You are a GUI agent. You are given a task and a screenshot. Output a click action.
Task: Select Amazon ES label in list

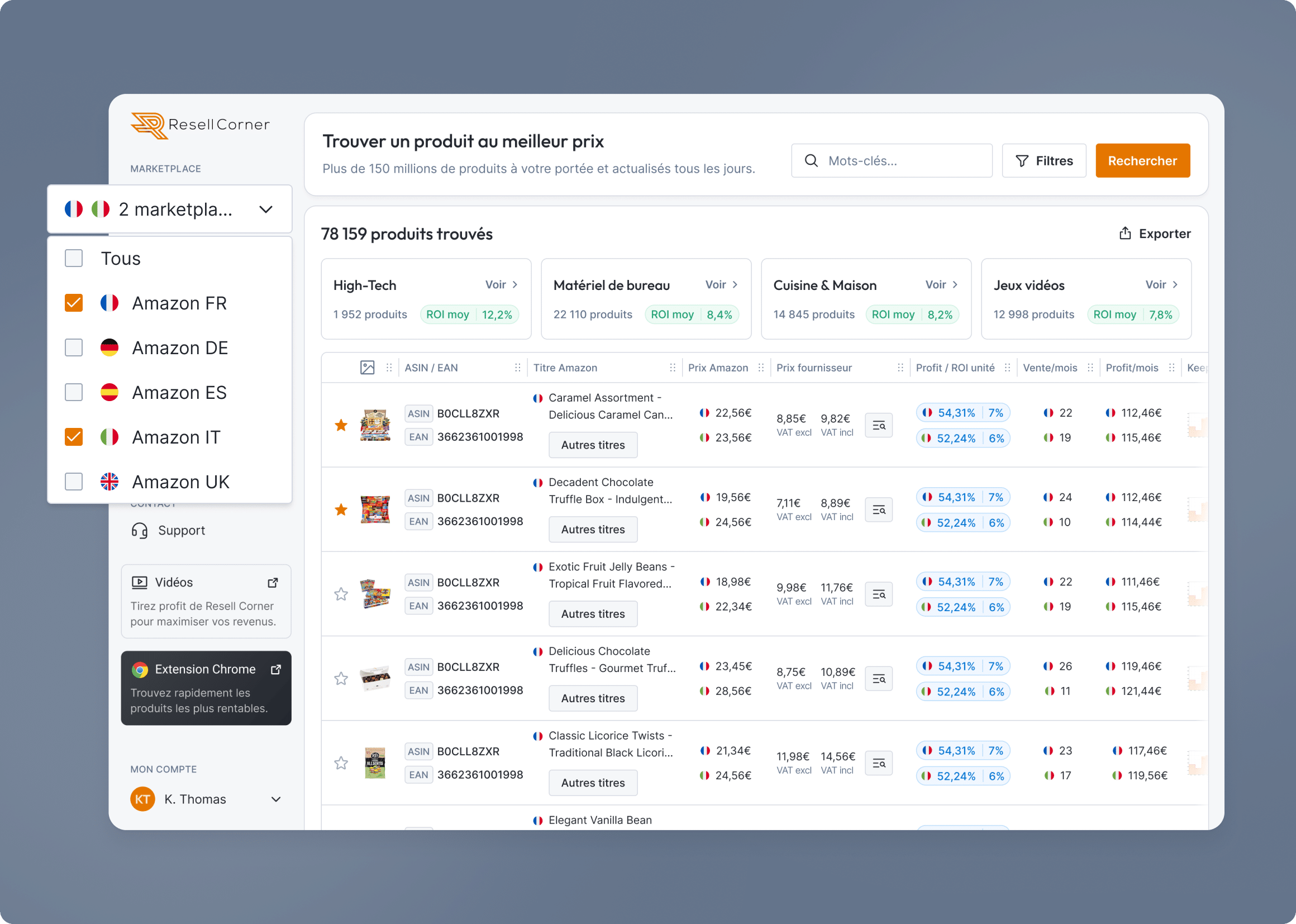[179, 393]
